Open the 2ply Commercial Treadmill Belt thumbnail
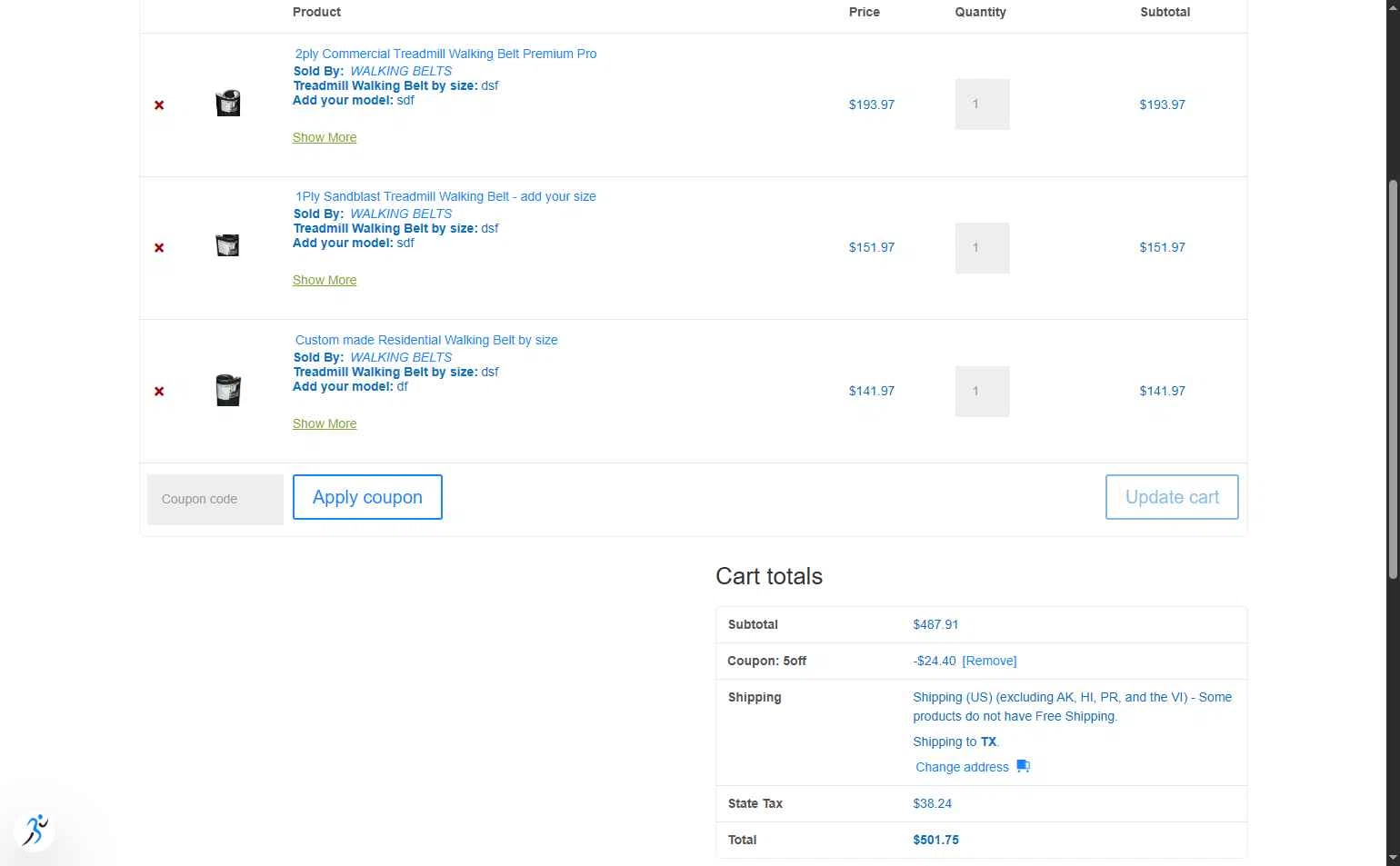The image size is (1400, 866). [228, 103]
